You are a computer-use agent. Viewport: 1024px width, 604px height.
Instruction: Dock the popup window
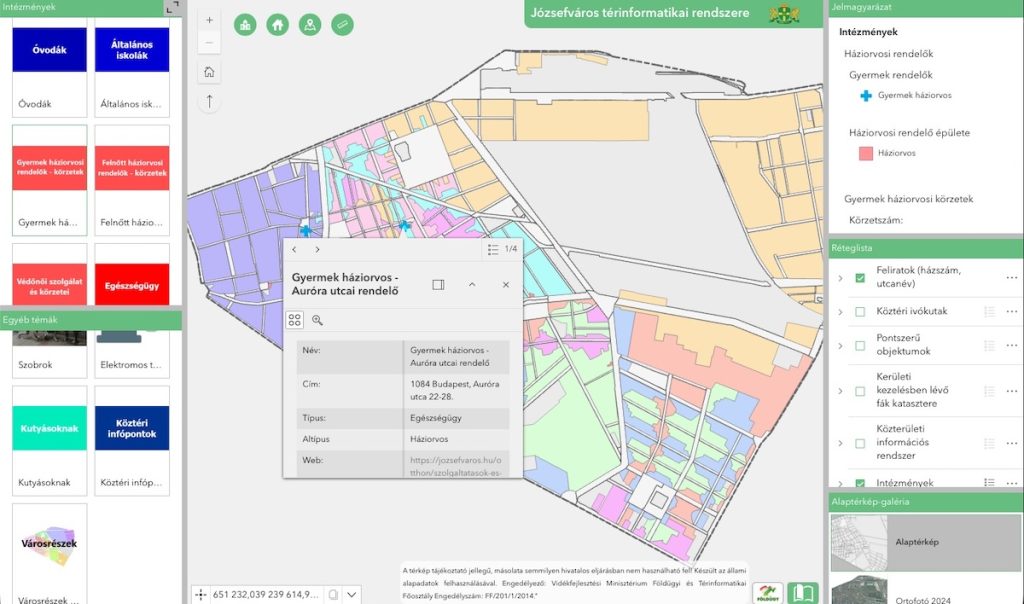click(x=438, y=285)
